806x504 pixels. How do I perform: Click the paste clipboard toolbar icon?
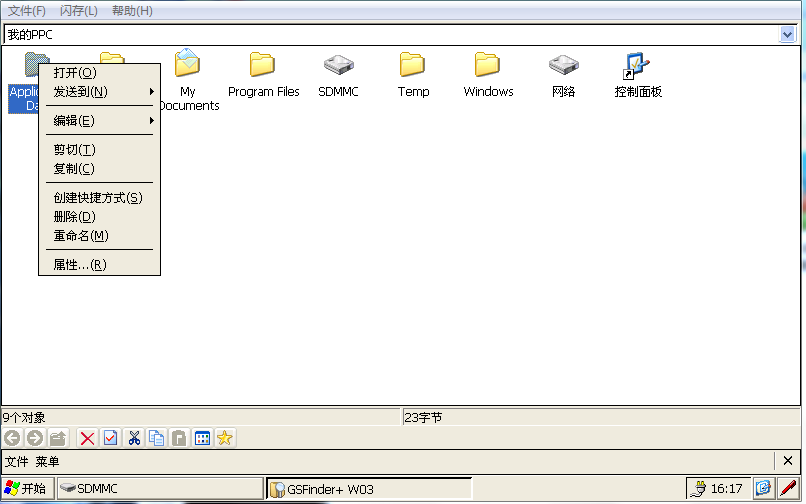tap(179, 438)
